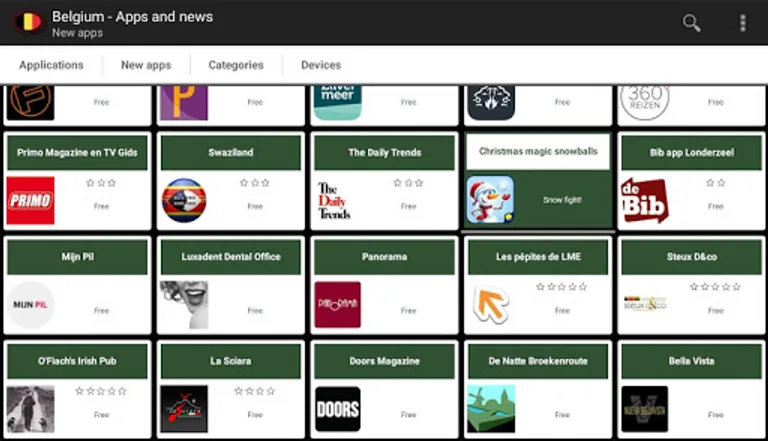
Task: Switch to the New apps tab
Action: tap(146, 65)
